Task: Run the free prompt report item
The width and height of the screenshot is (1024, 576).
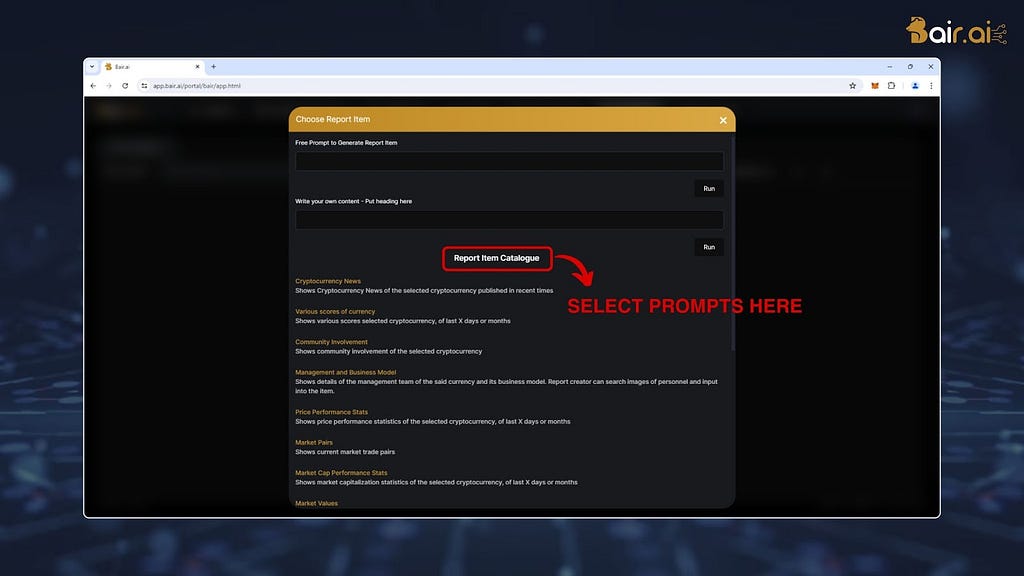Action: click(x=709, y=189)
